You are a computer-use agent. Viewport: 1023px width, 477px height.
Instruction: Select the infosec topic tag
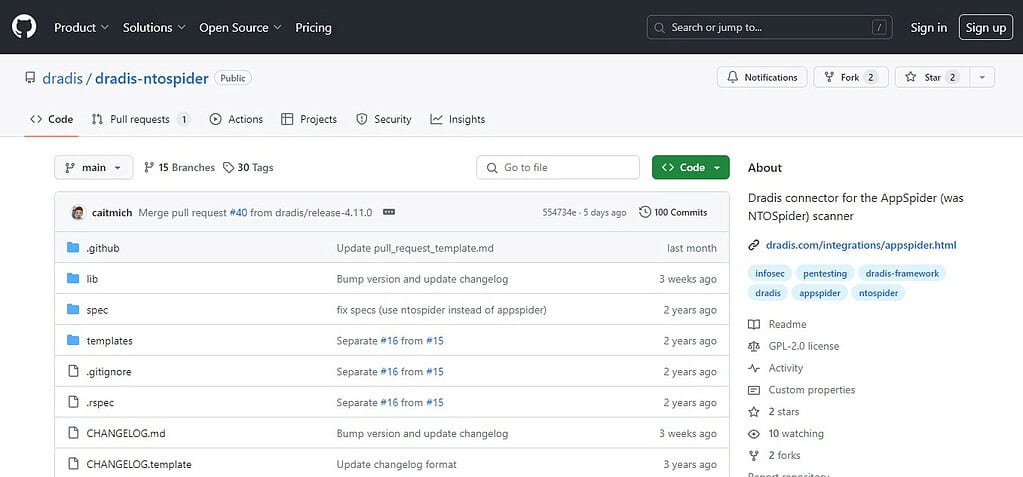pyautogui.click(x=768, y=273)
